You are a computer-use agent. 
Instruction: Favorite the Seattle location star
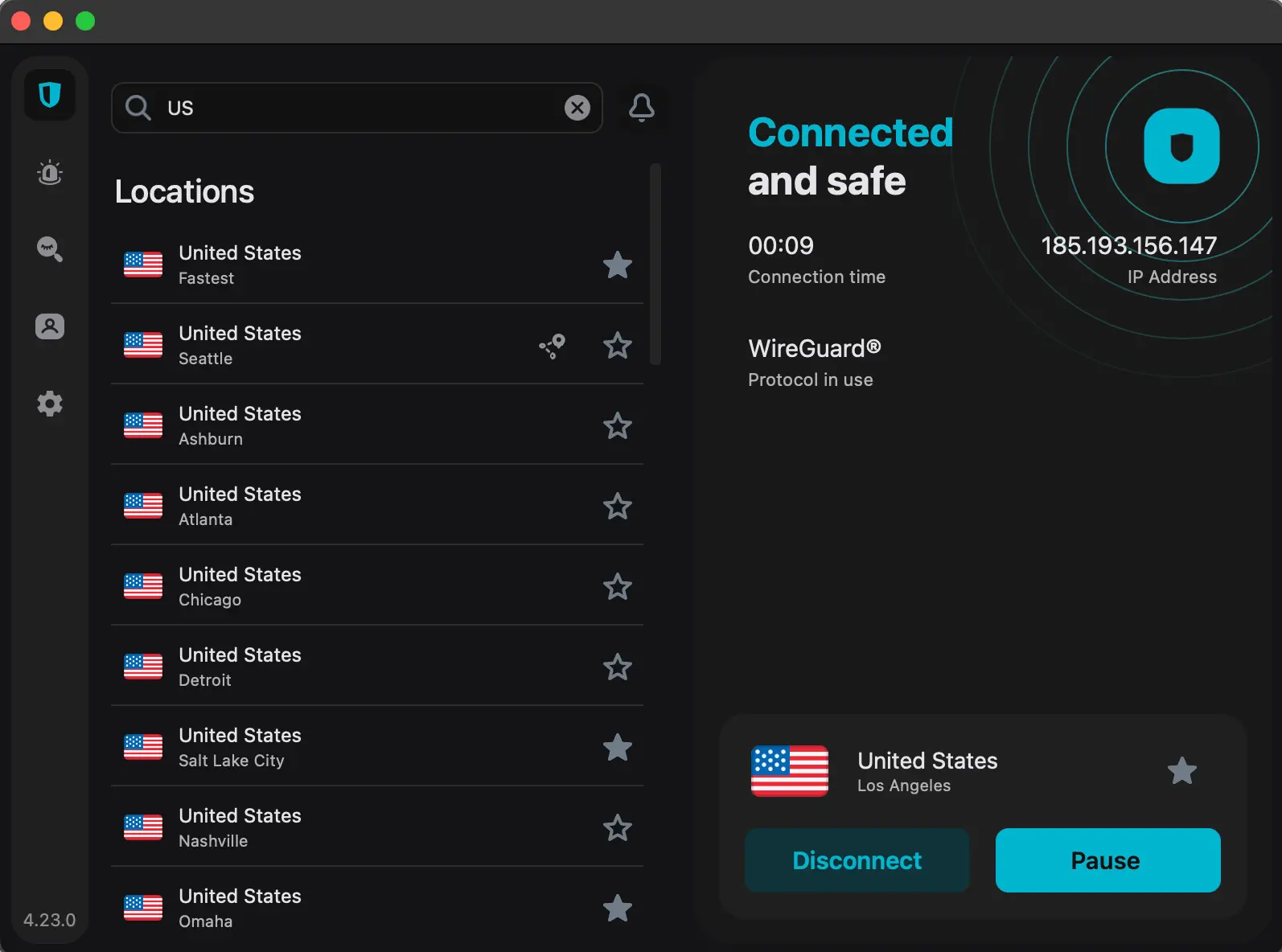pos(617,346)
